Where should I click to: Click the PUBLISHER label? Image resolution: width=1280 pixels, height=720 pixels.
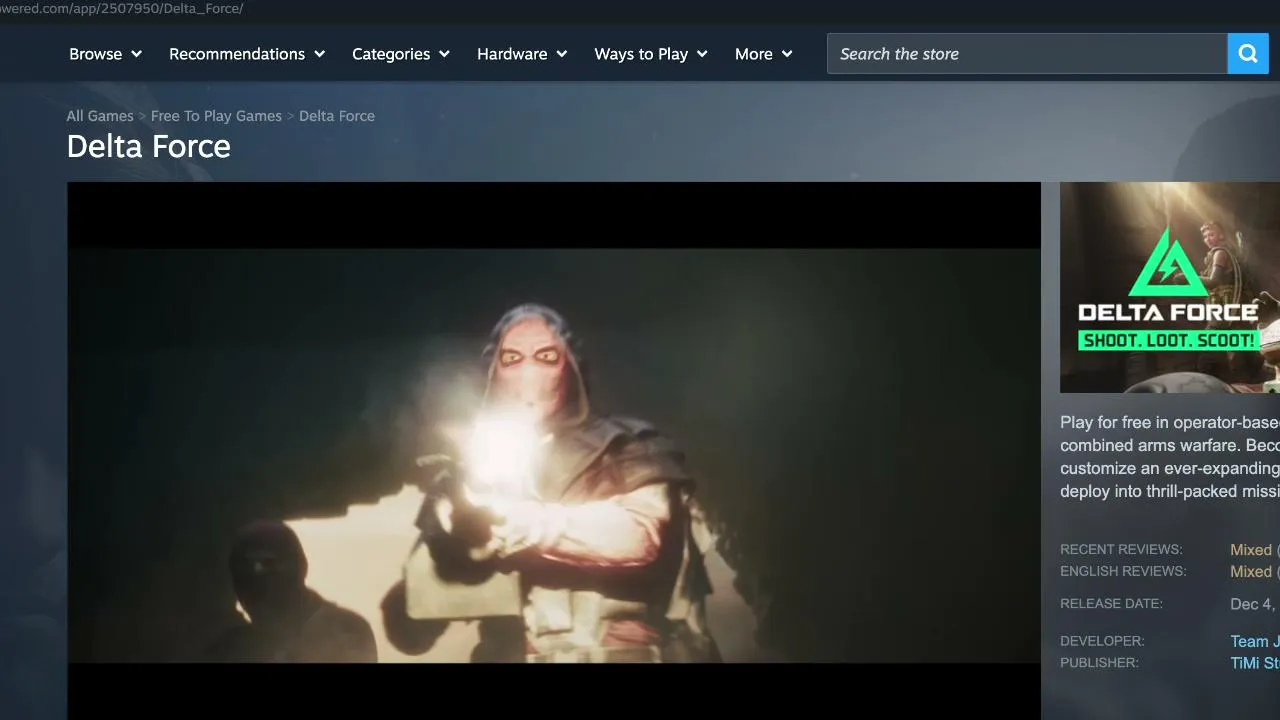click(1099, 663)
